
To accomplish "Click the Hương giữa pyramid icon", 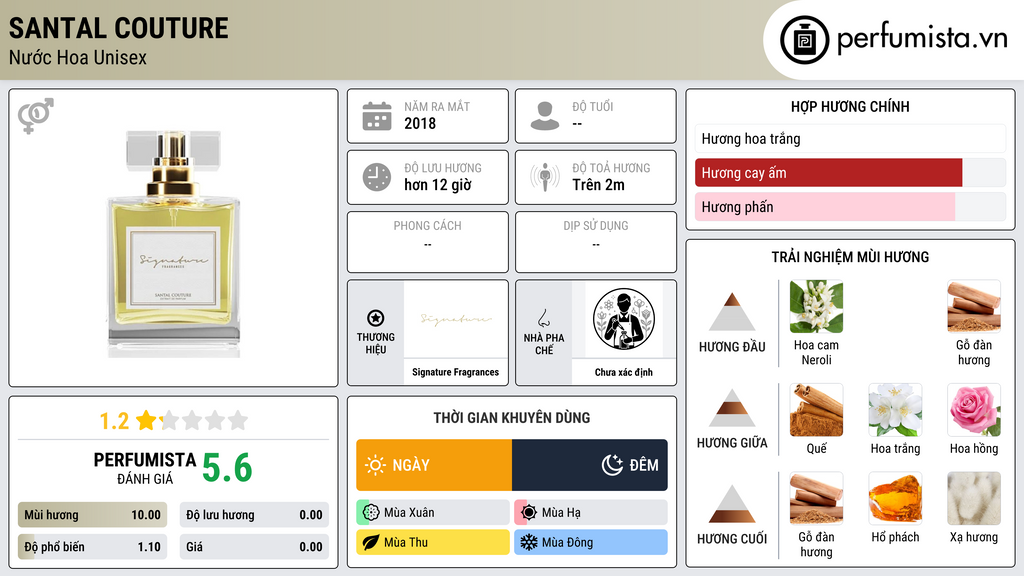I will (732, 408).
